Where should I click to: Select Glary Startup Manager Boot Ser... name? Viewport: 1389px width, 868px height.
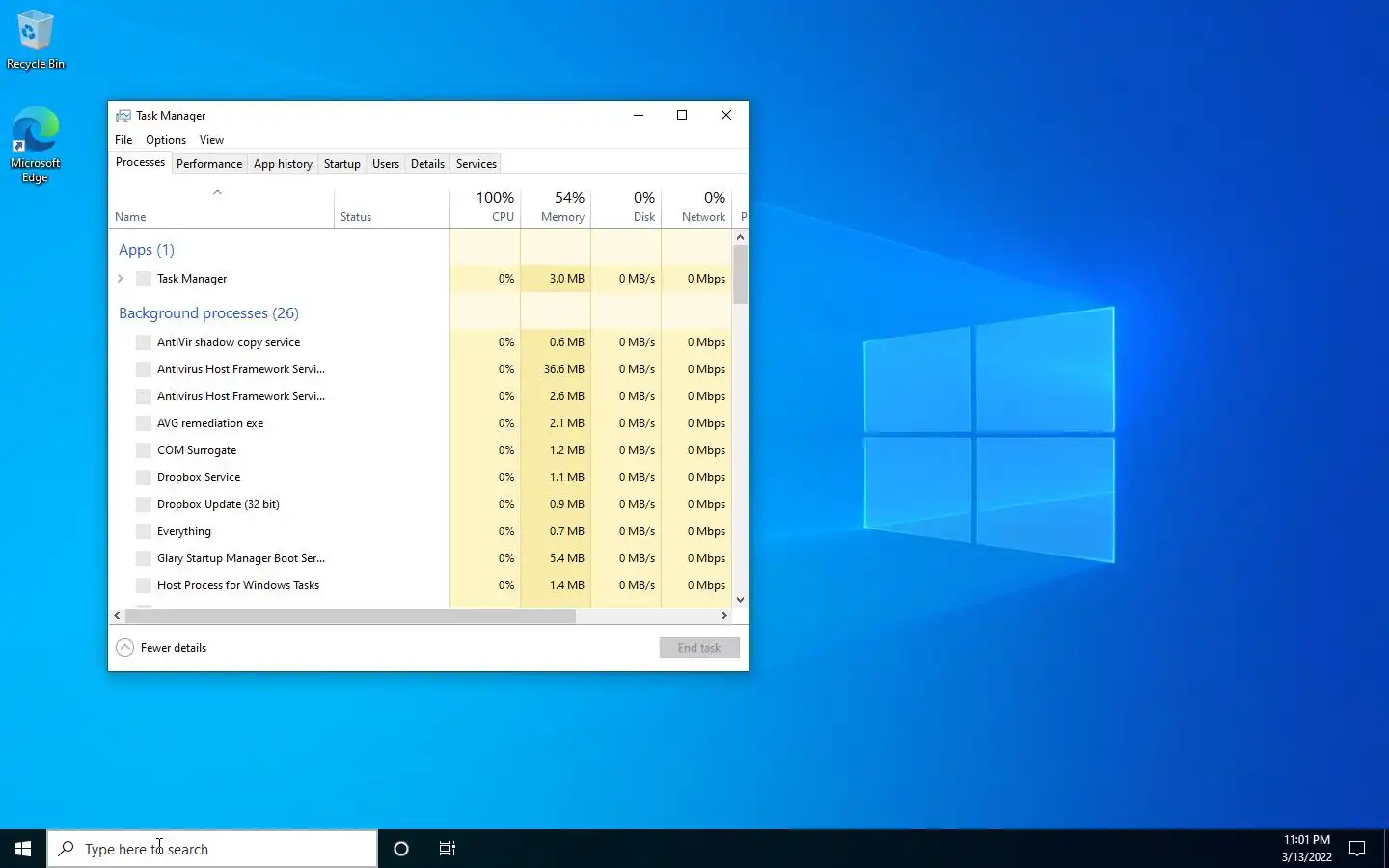(x=241, y=558)
